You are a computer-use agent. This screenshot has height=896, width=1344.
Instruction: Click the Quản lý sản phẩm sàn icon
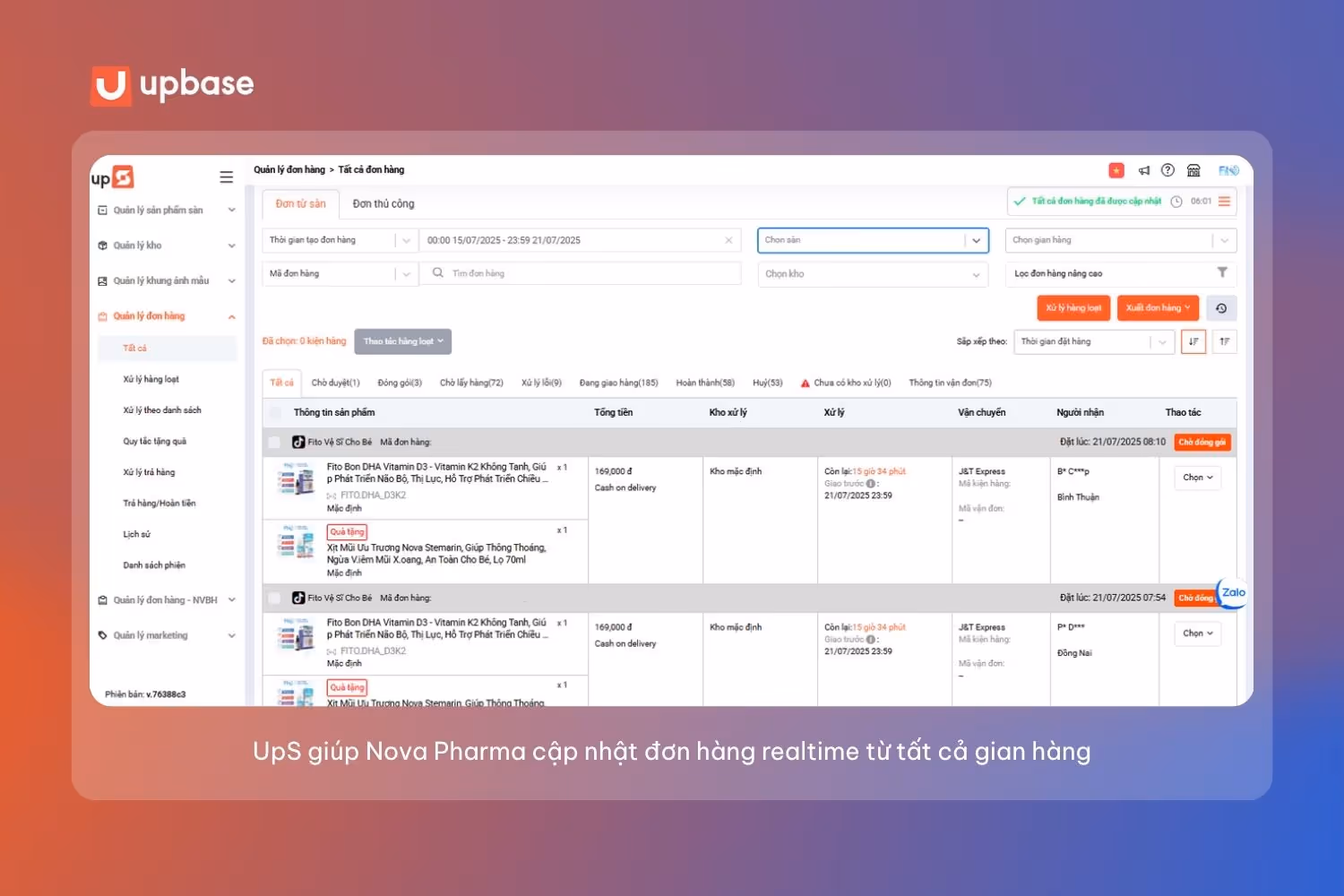tap(102, 211)
